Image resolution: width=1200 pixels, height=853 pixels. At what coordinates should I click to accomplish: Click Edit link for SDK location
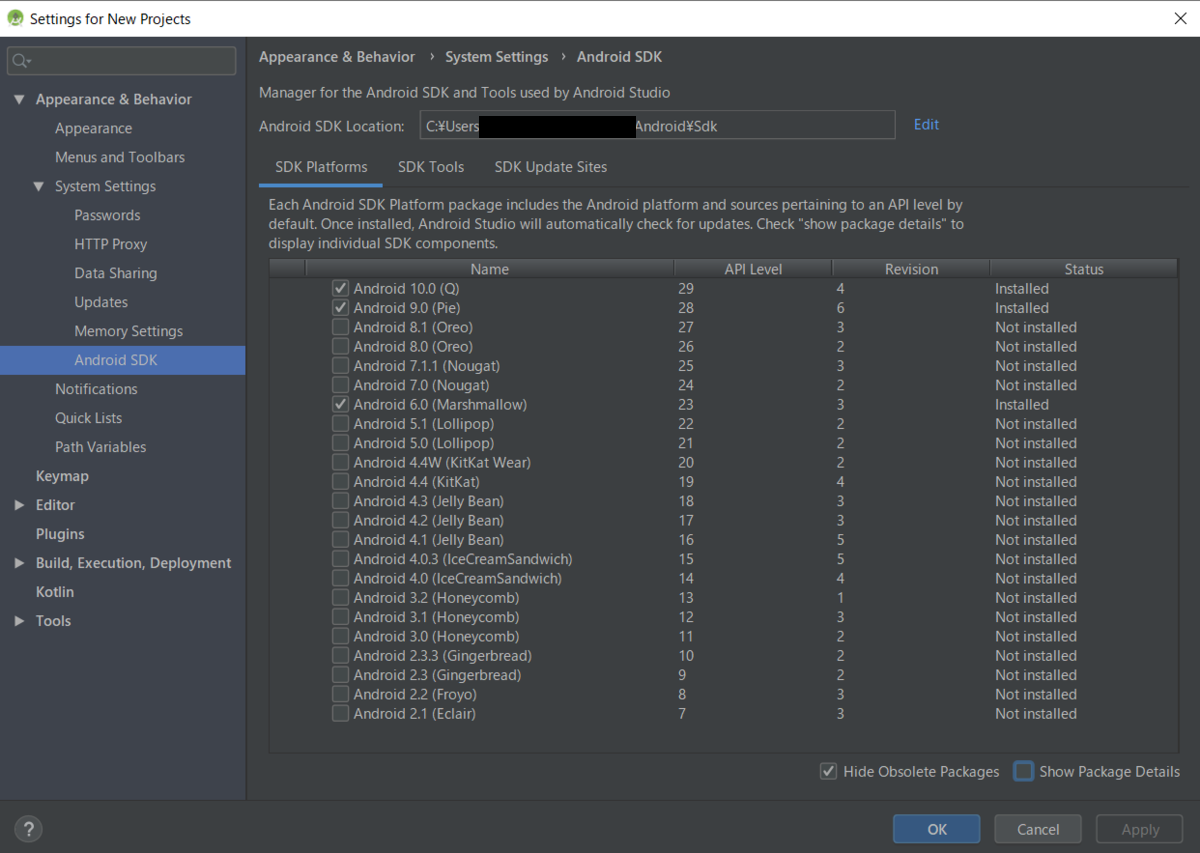click(x=926, y=124)
